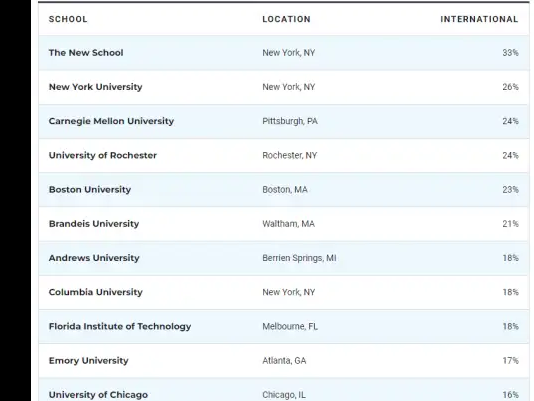This screenshot has width=534, height=401.
Task: Select Carnegie Mellon University school name
Action: coord(111,121)
